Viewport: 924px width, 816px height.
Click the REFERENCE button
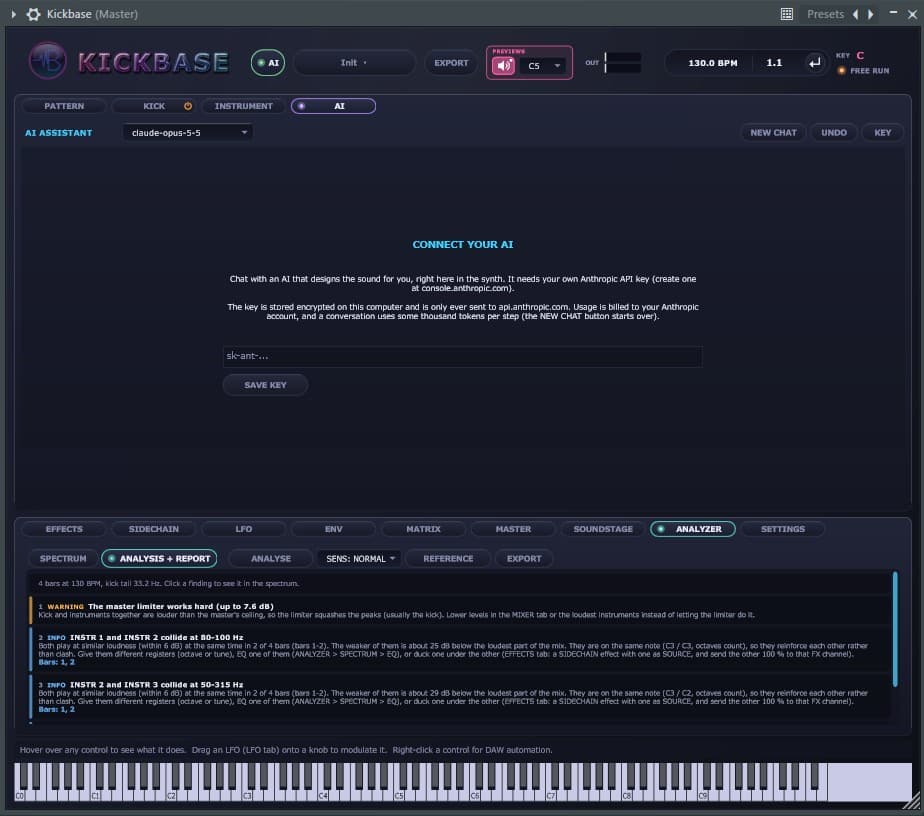click(448, 559)
